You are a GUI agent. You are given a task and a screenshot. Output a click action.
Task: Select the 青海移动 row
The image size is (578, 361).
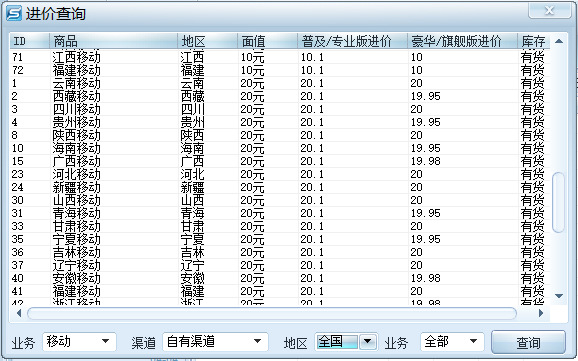280,213
